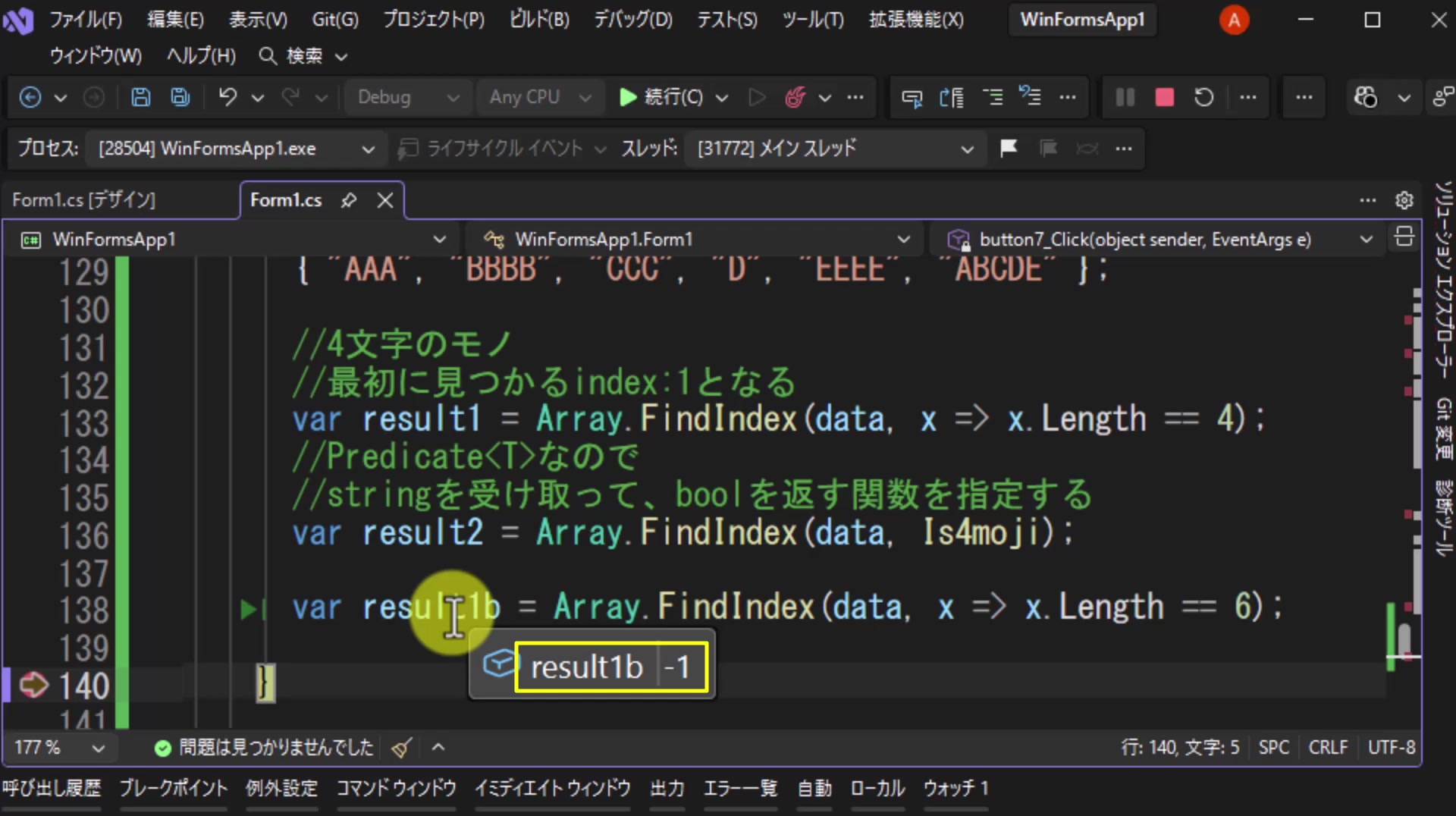Image resolution: width=1456 pixels, height=816 pixels.
Task: Open the ファイル(F) menu
Action: click(86, 20)
